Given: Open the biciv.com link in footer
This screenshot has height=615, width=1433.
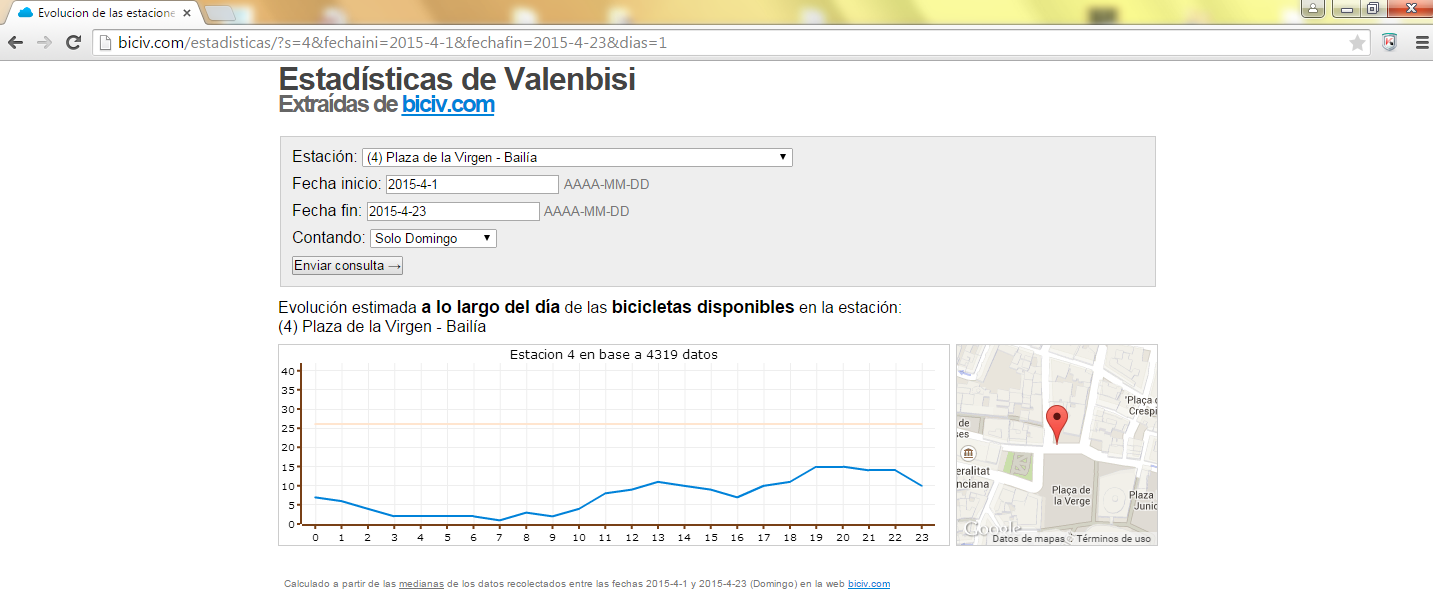Looking at the screenshot, I should (869, 583).
